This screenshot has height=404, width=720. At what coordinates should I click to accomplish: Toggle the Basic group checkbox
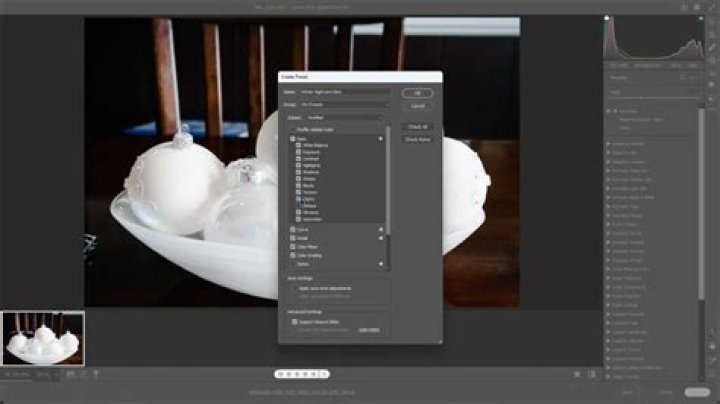292,139
